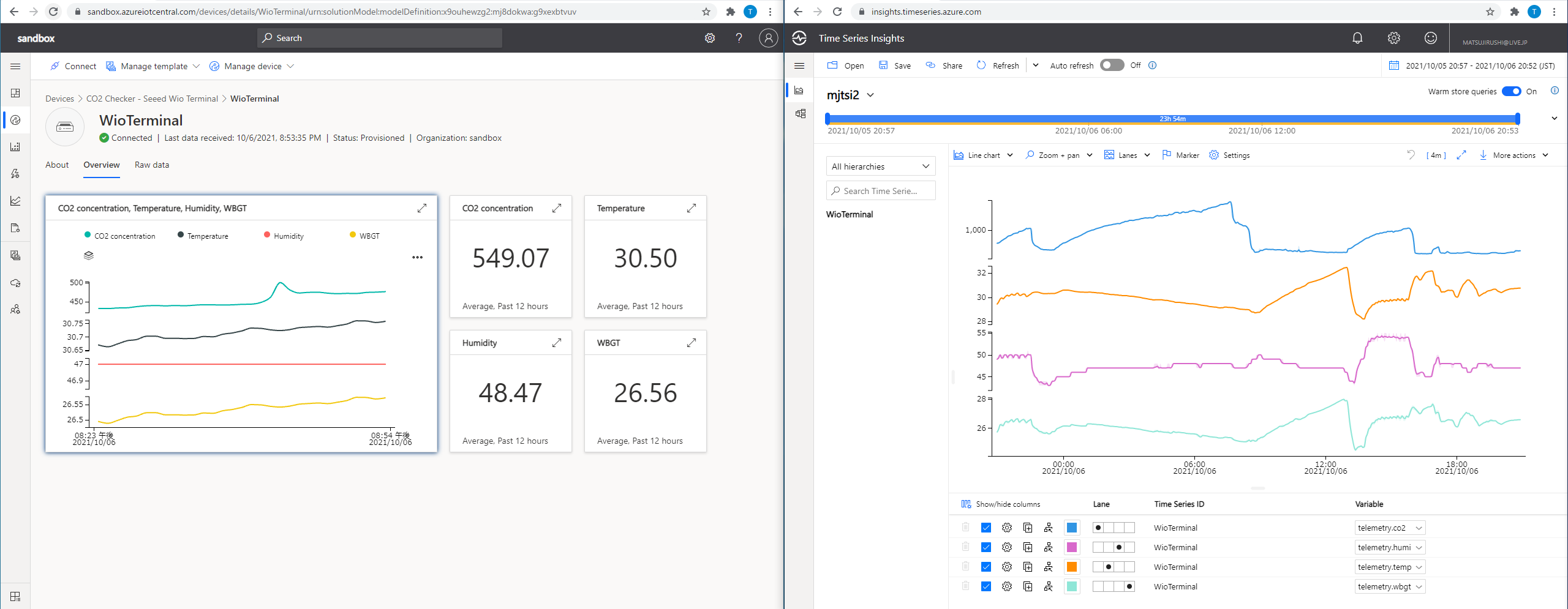
Task: Open the chart ellipsis more options
Action: pyautogui.click(x=418, y=258)
